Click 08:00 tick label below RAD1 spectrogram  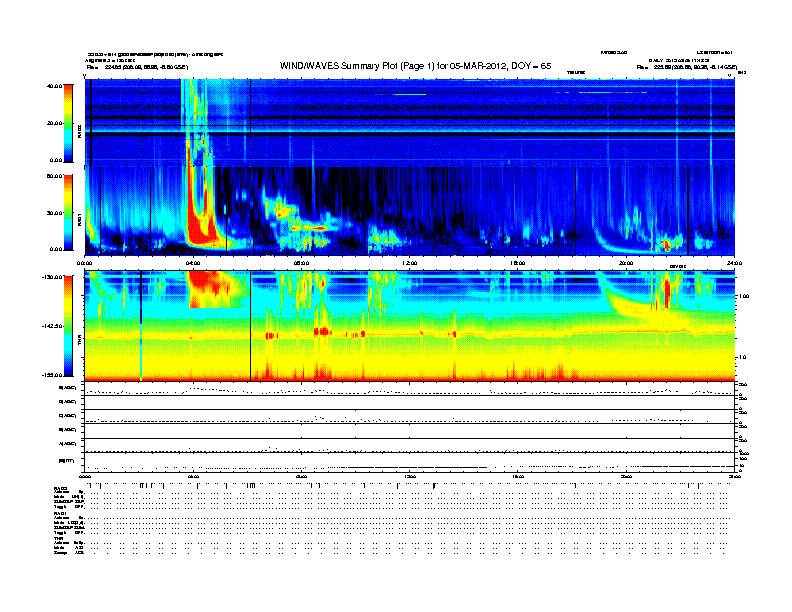point(301,263)
